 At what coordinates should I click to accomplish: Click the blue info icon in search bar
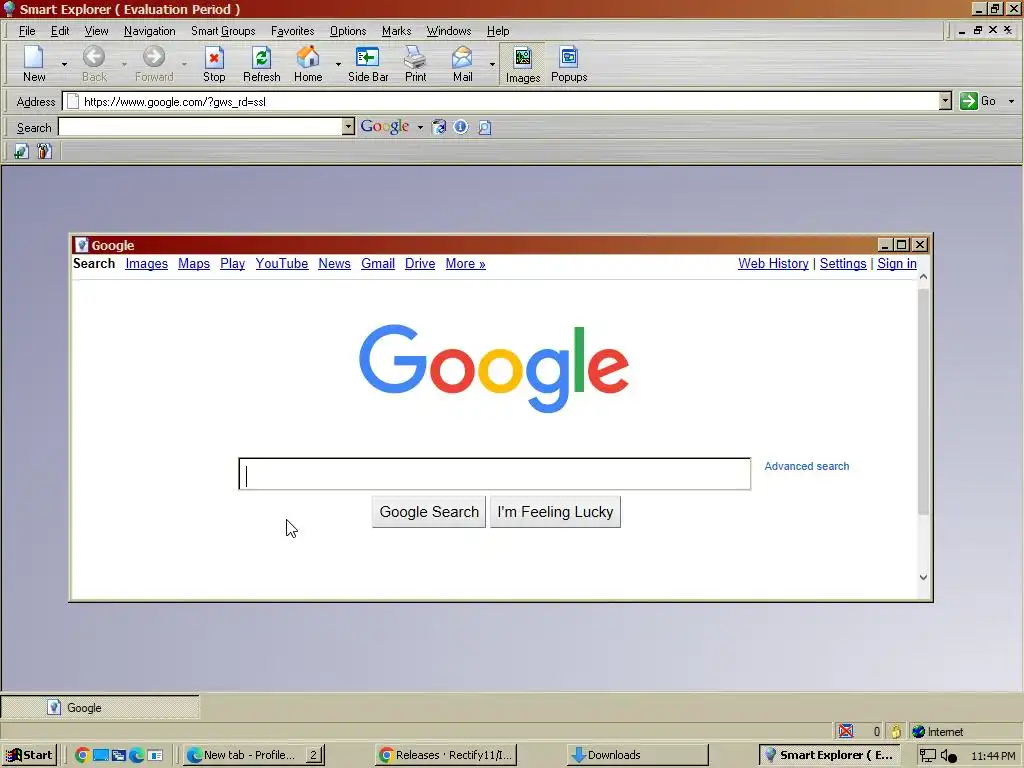[460, 127]
